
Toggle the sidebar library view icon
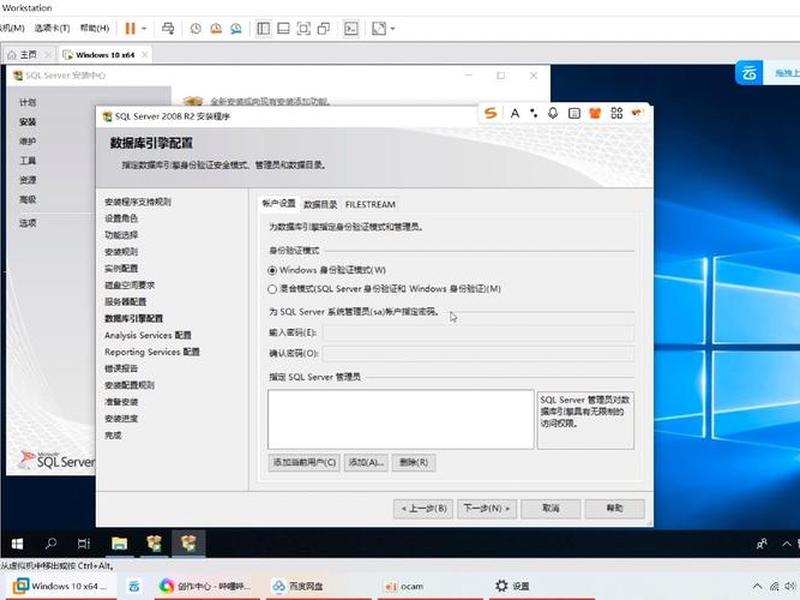tap(263, 29)
